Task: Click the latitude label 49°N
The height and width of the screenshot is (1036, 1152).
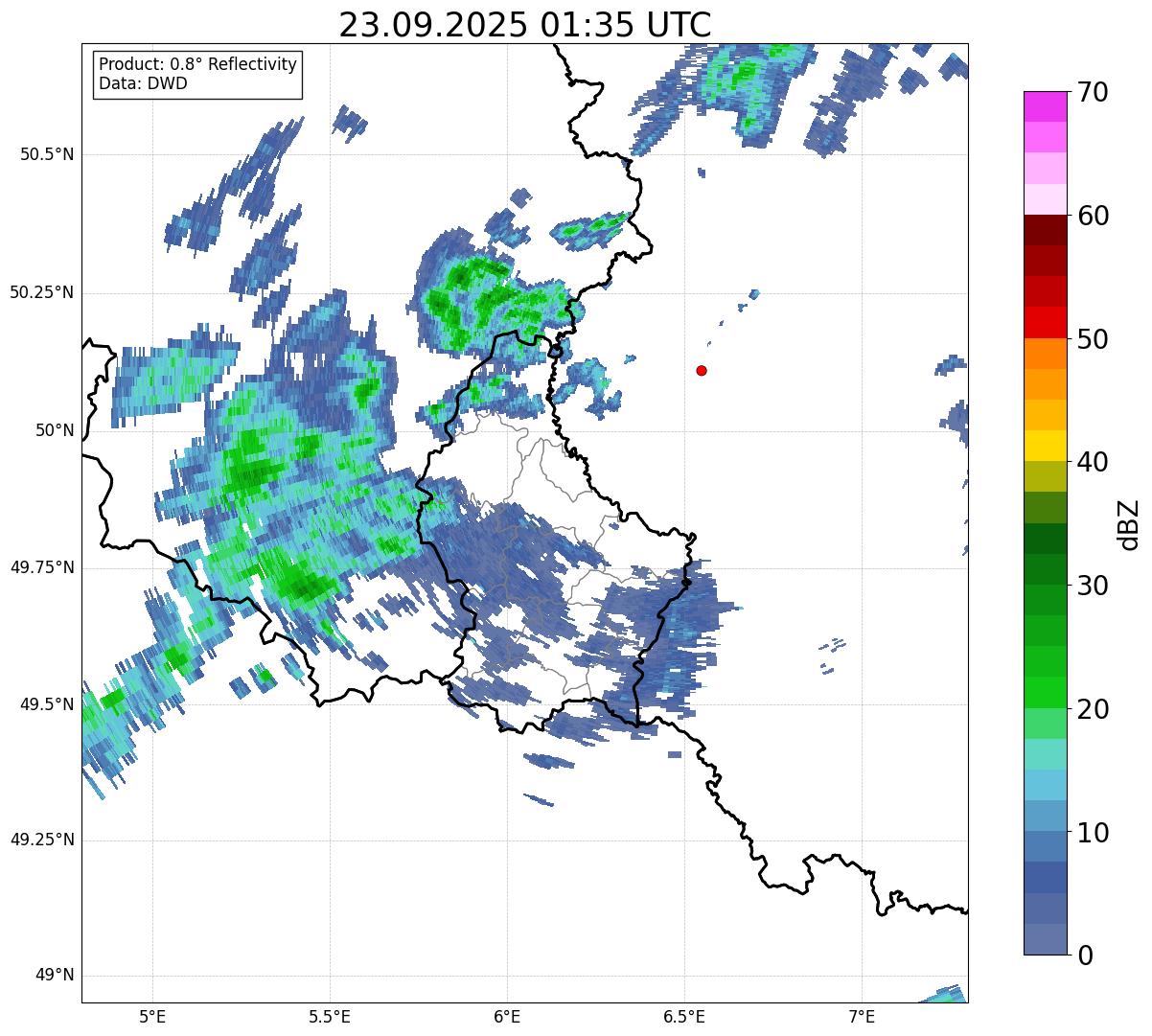Action: (x=54, y=976)
